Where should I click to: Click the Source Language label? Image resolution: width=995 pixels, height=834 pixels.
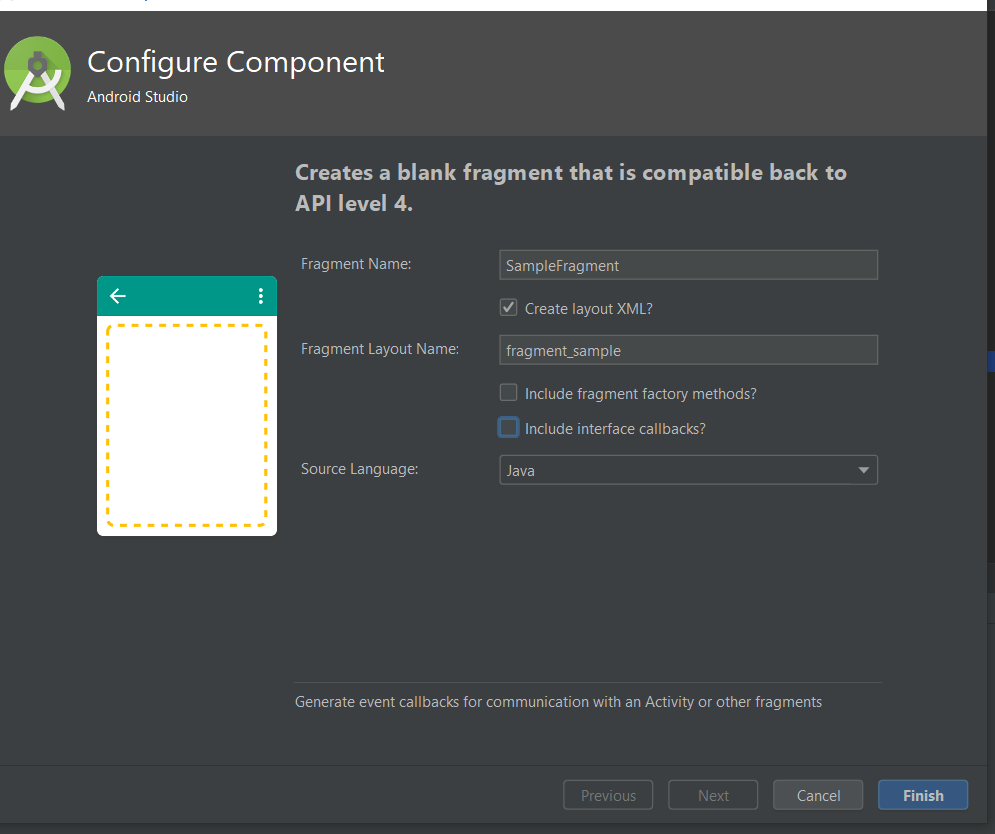[x=359, y=468]
